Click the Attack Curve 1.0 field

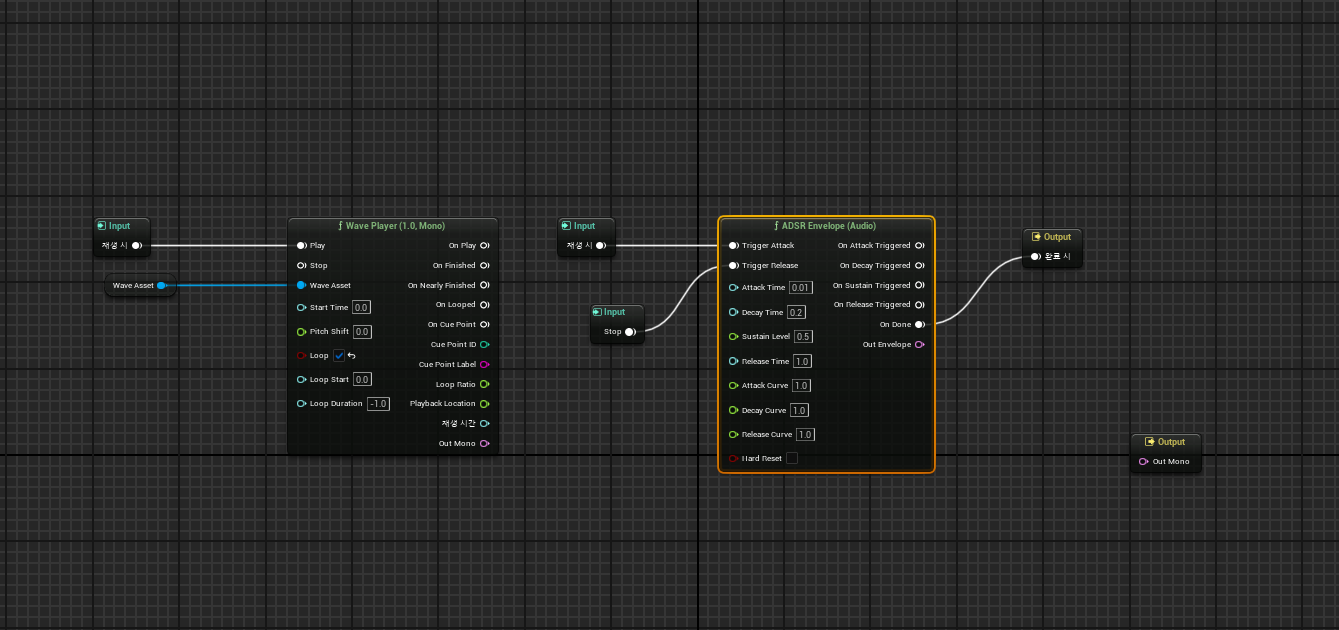coord(801,385)
